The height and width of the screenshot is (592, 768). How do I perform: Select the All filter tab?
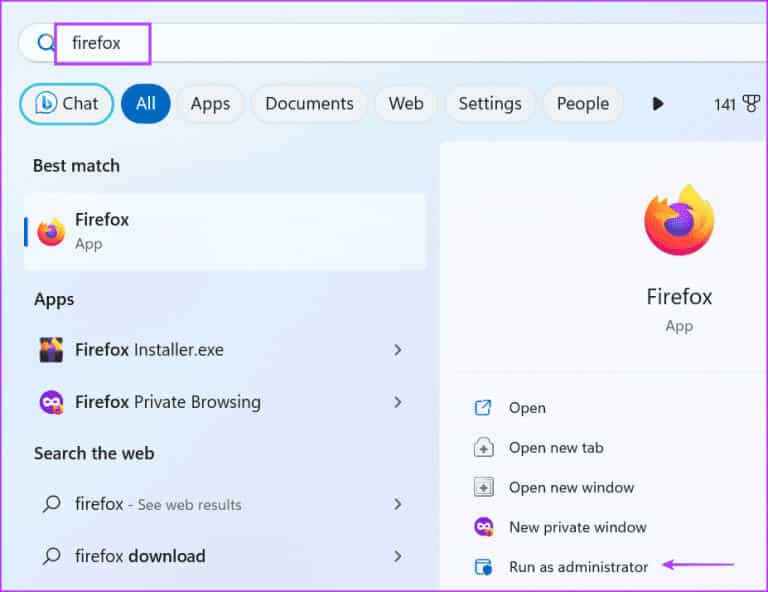tap(145, 103)
